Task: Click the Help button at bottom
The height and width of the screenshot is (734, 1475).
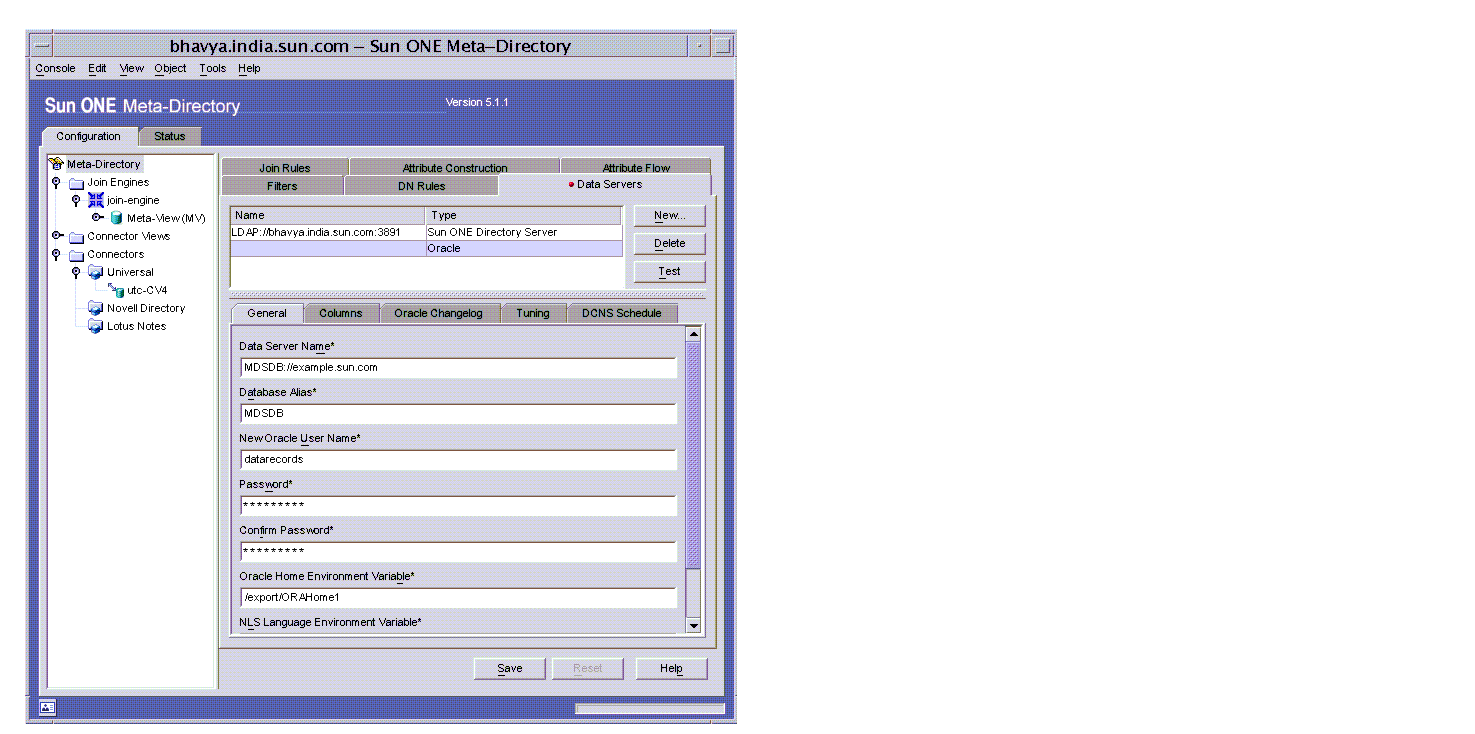Action: 672,669
